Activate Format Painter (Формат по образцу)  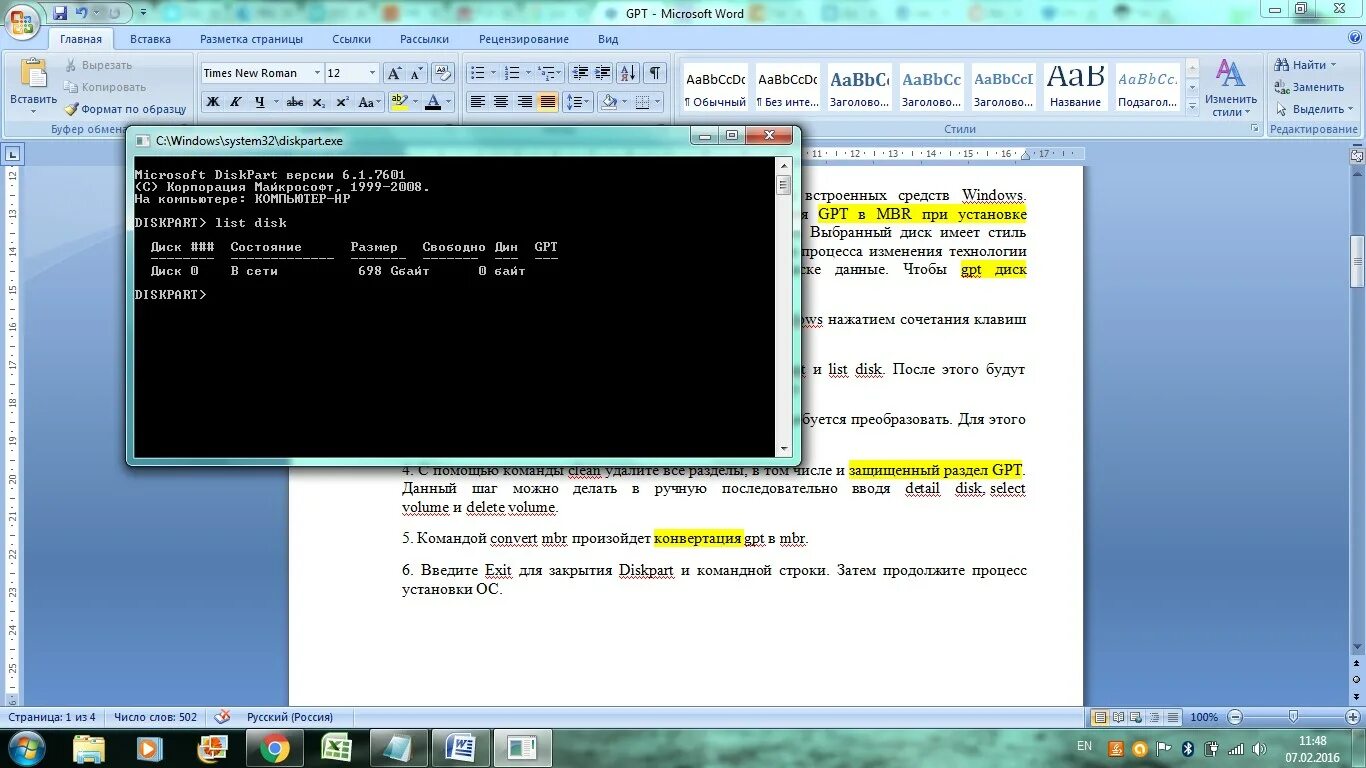point(125,109)
